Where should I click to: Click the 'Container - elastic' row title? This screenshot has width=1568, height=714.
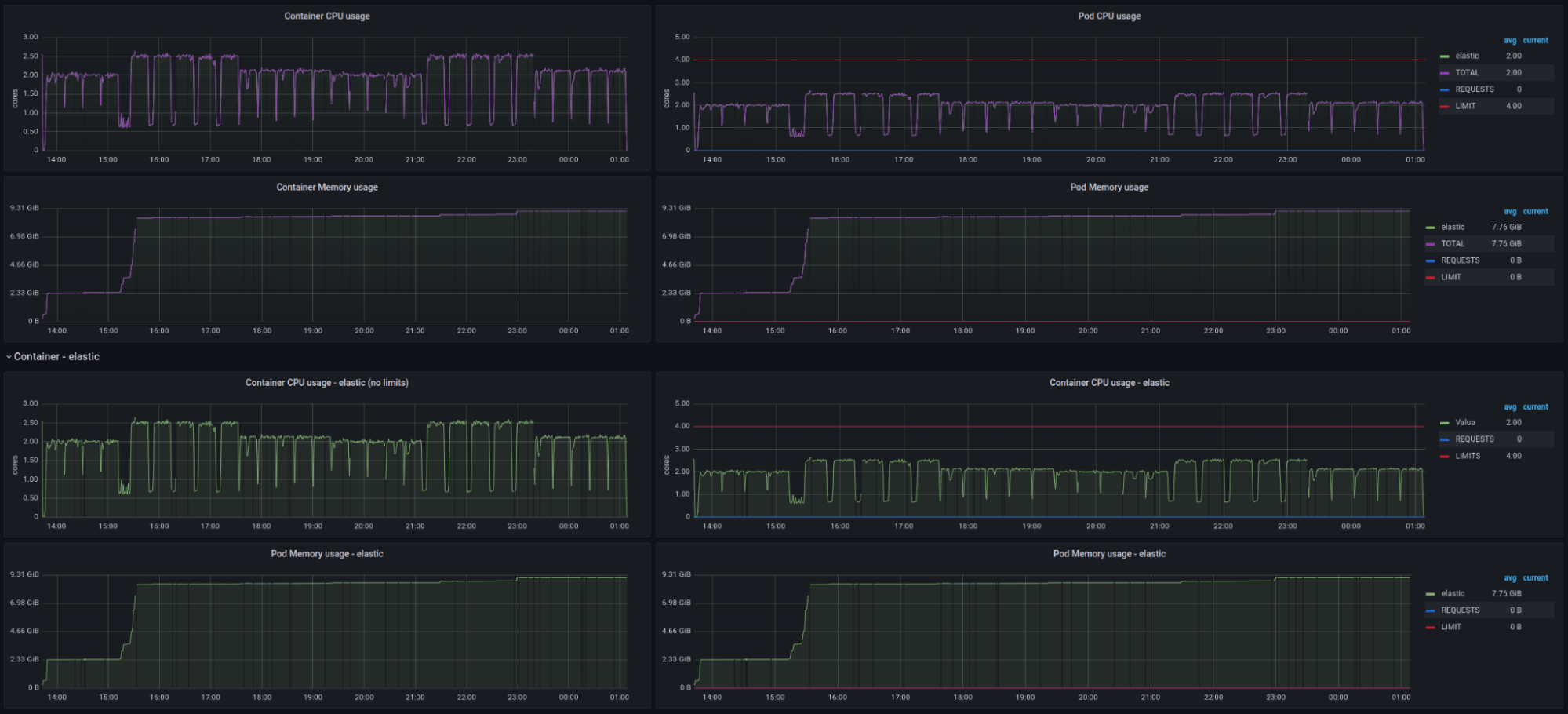tap(56, 357)
